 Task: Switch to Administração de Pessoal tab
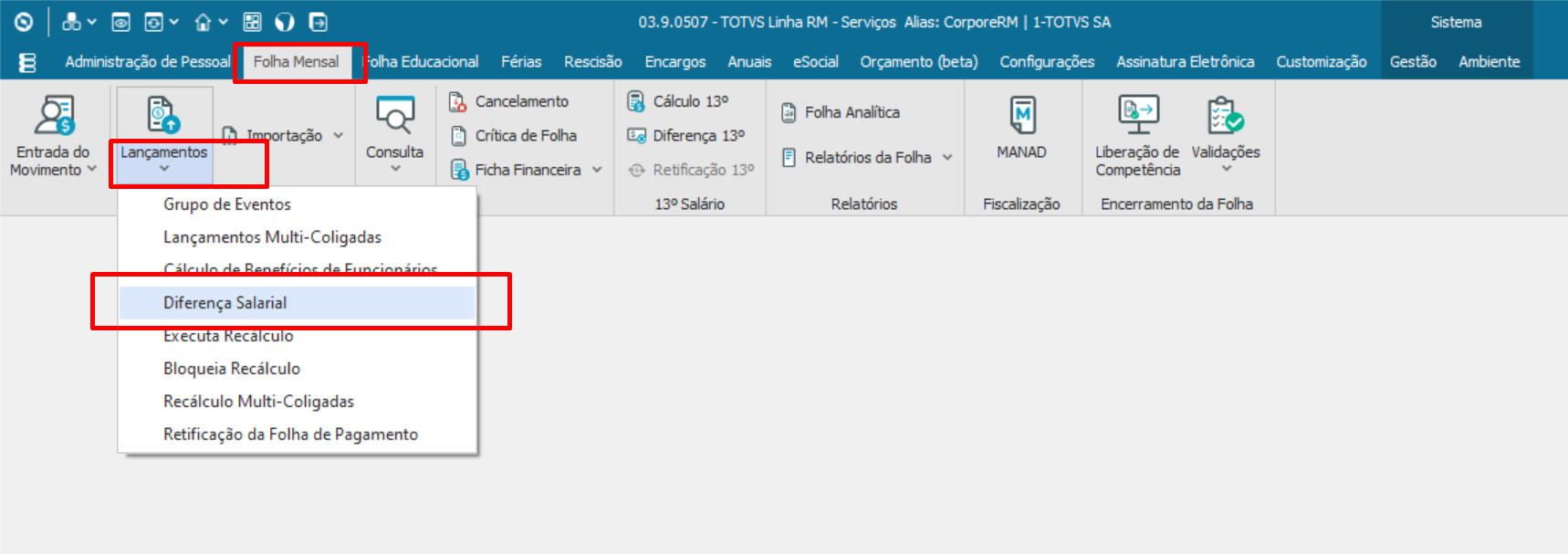pos(147,62)
